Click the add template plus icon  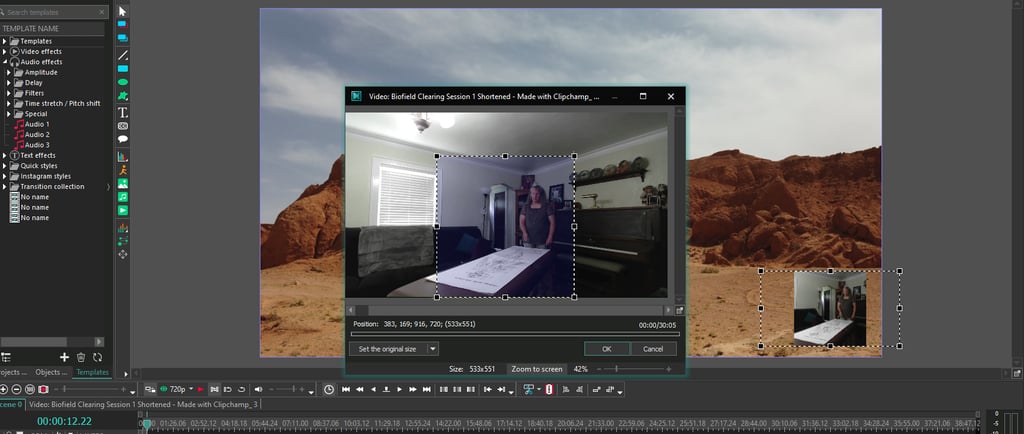pos(64,357)
